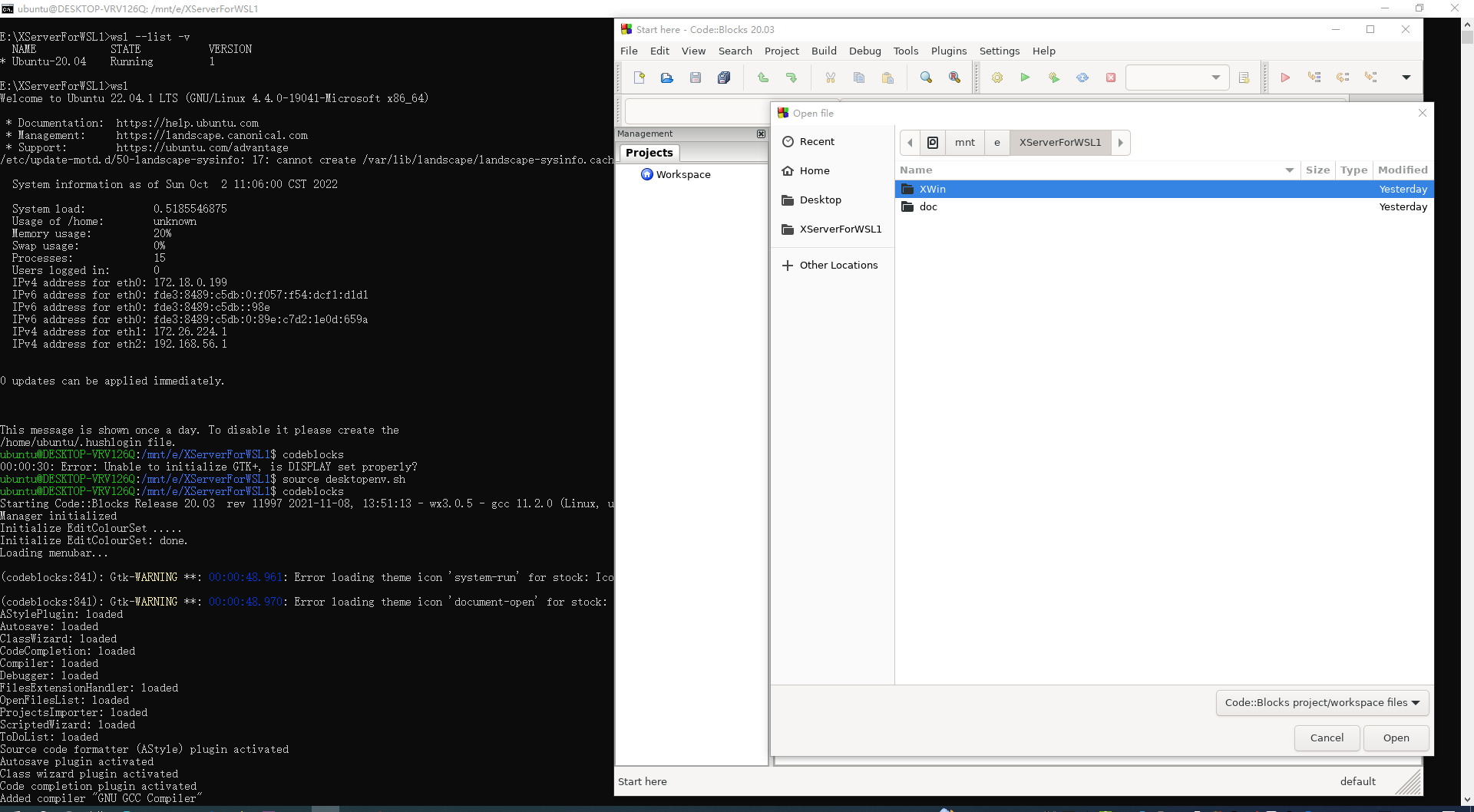Go to previous path segments arrow
The height and width of the screenshot is (812, 1474).
click(x=910, y=143)
